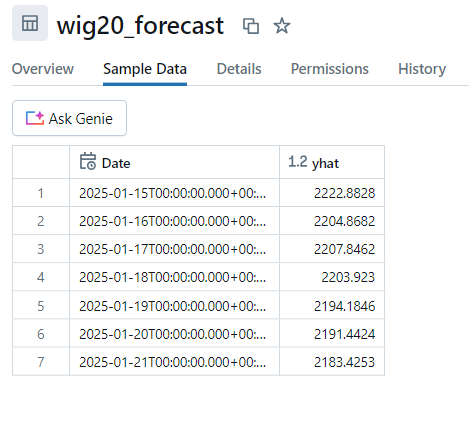Click yhat value 2207.8462
The image size is (469, 423).
pyautogui.click(x=332, y=249)
